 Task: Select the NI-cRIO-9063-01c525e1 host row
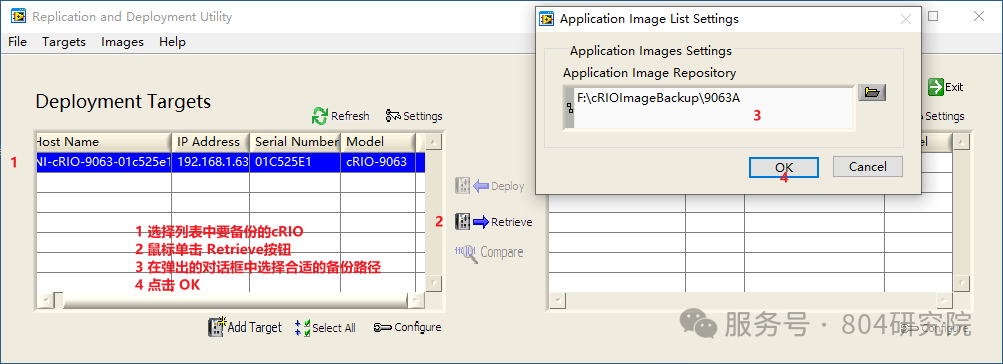pos(230,162)
